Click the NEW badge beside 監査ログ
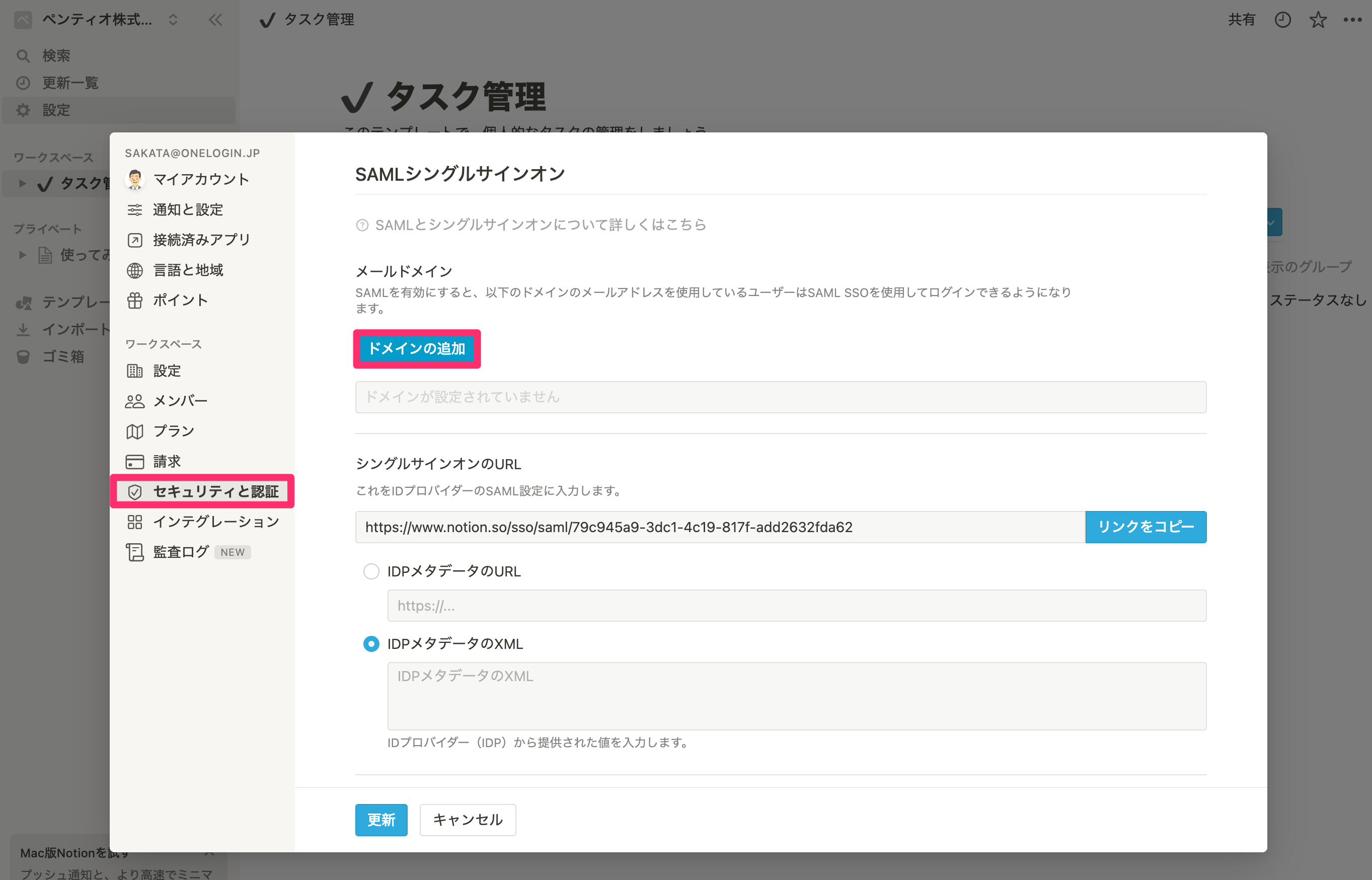Image resolution: width=1372 pixels, height=880 pixels. (233, 553)
